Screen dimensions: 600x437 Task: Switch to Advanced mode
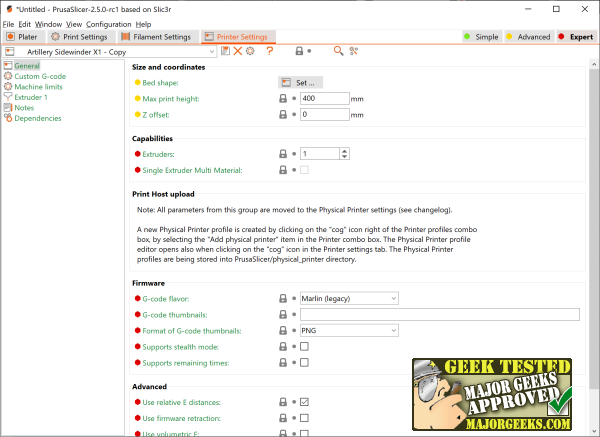pos(528,37)
